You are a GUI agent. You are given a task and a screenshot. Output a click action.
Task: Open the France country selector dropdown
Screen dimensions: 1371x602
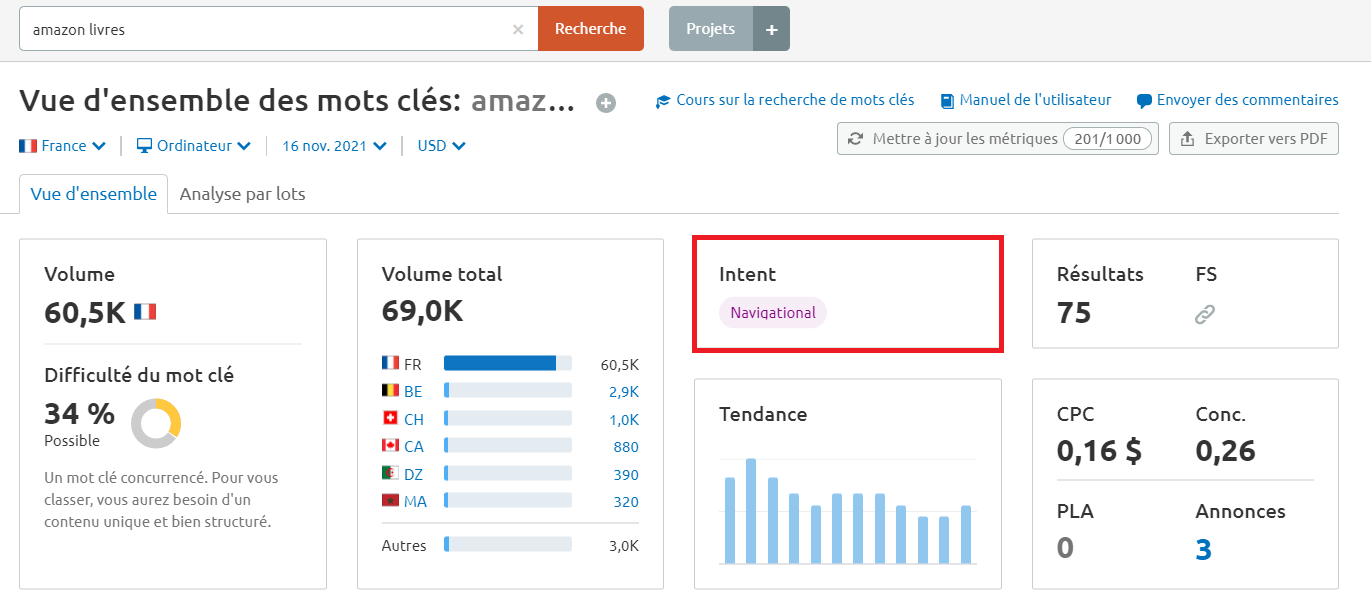(x=62, y=146)
